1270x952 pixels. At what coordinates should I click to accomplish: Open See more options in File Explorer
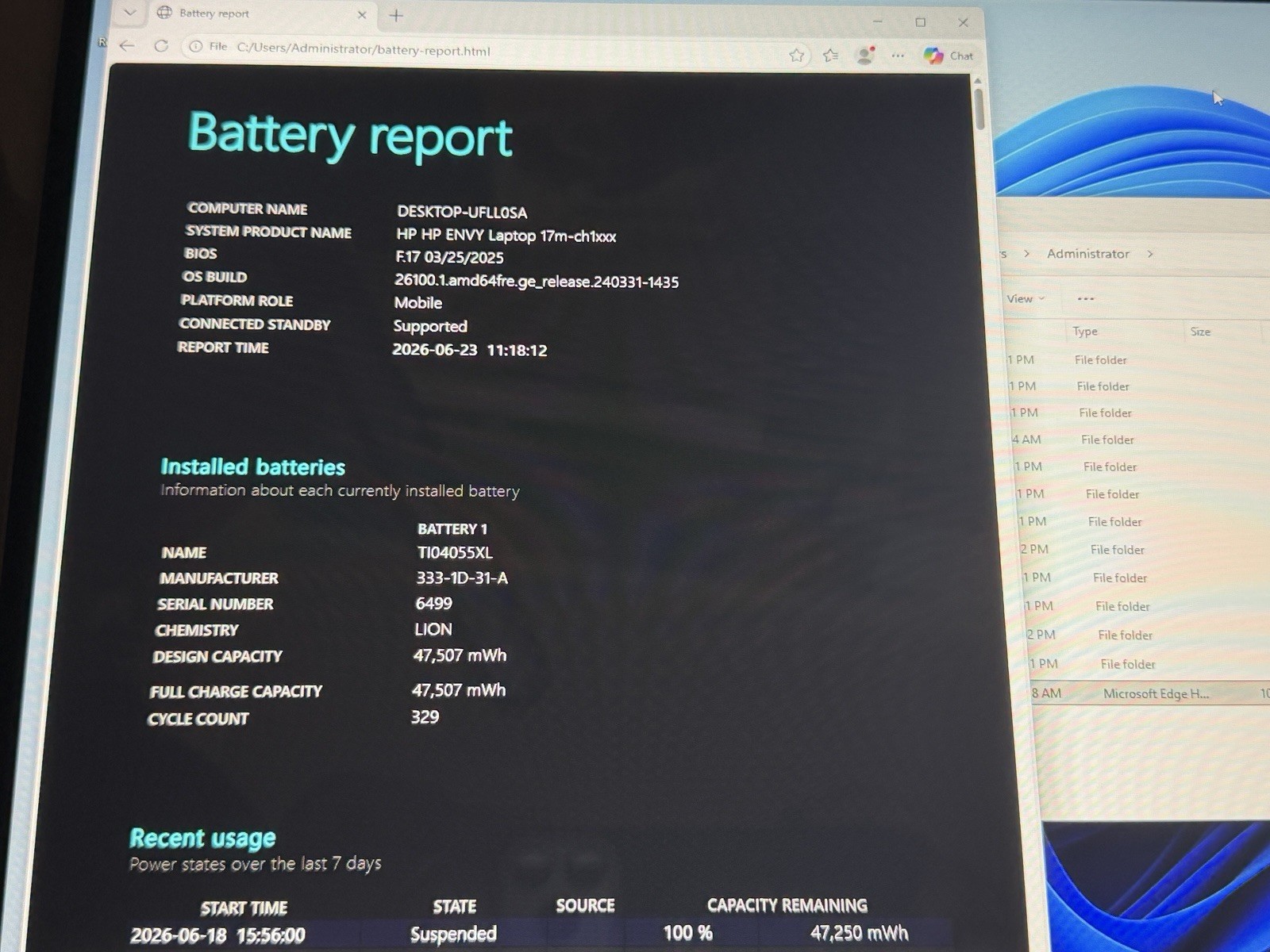pyautogui.click(x=1085, y=299)
